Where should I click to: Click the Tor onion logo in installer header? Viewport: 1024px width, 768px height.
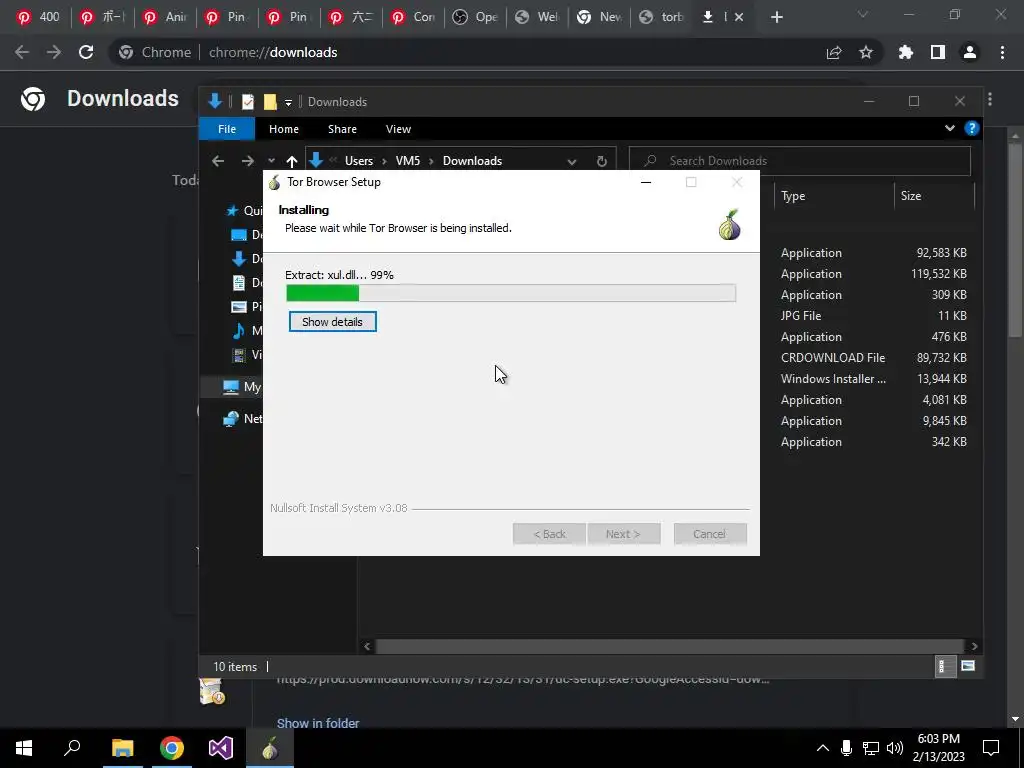click(x=729, y=225)
